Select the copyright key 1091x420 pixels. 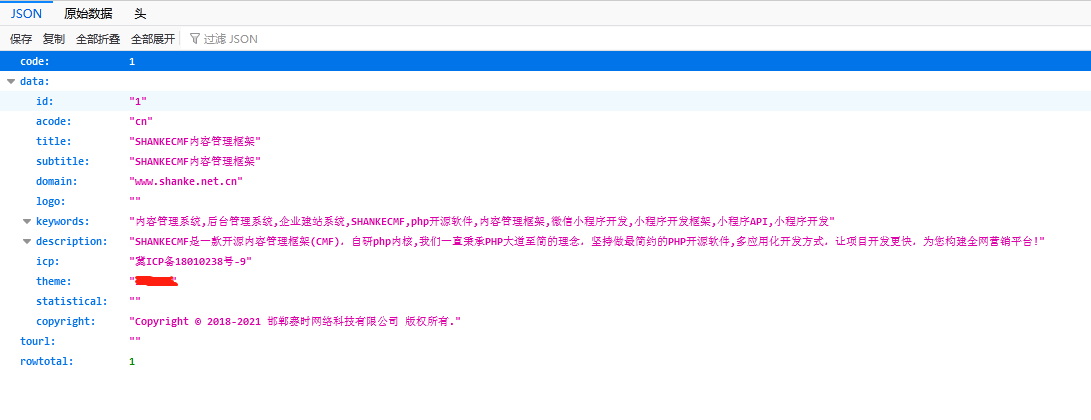point(65,322)
